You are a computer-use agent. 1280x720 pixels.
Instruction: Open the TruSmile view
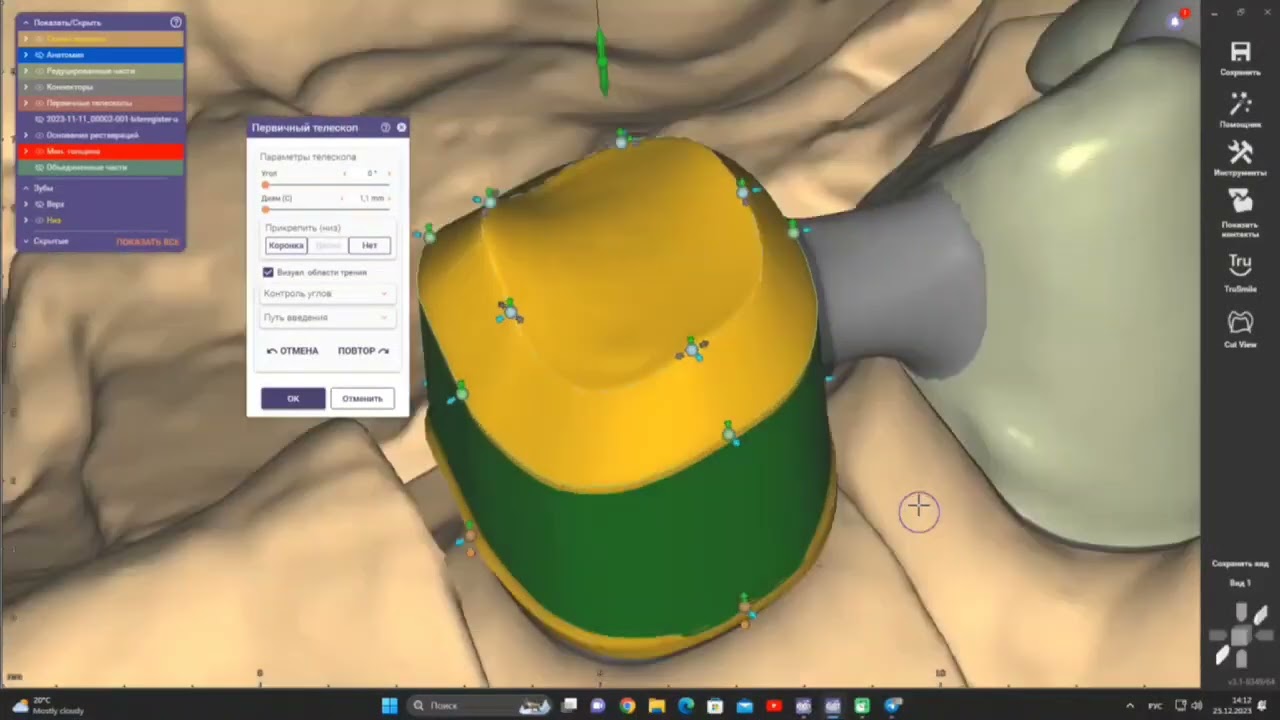pos(1240,264)
